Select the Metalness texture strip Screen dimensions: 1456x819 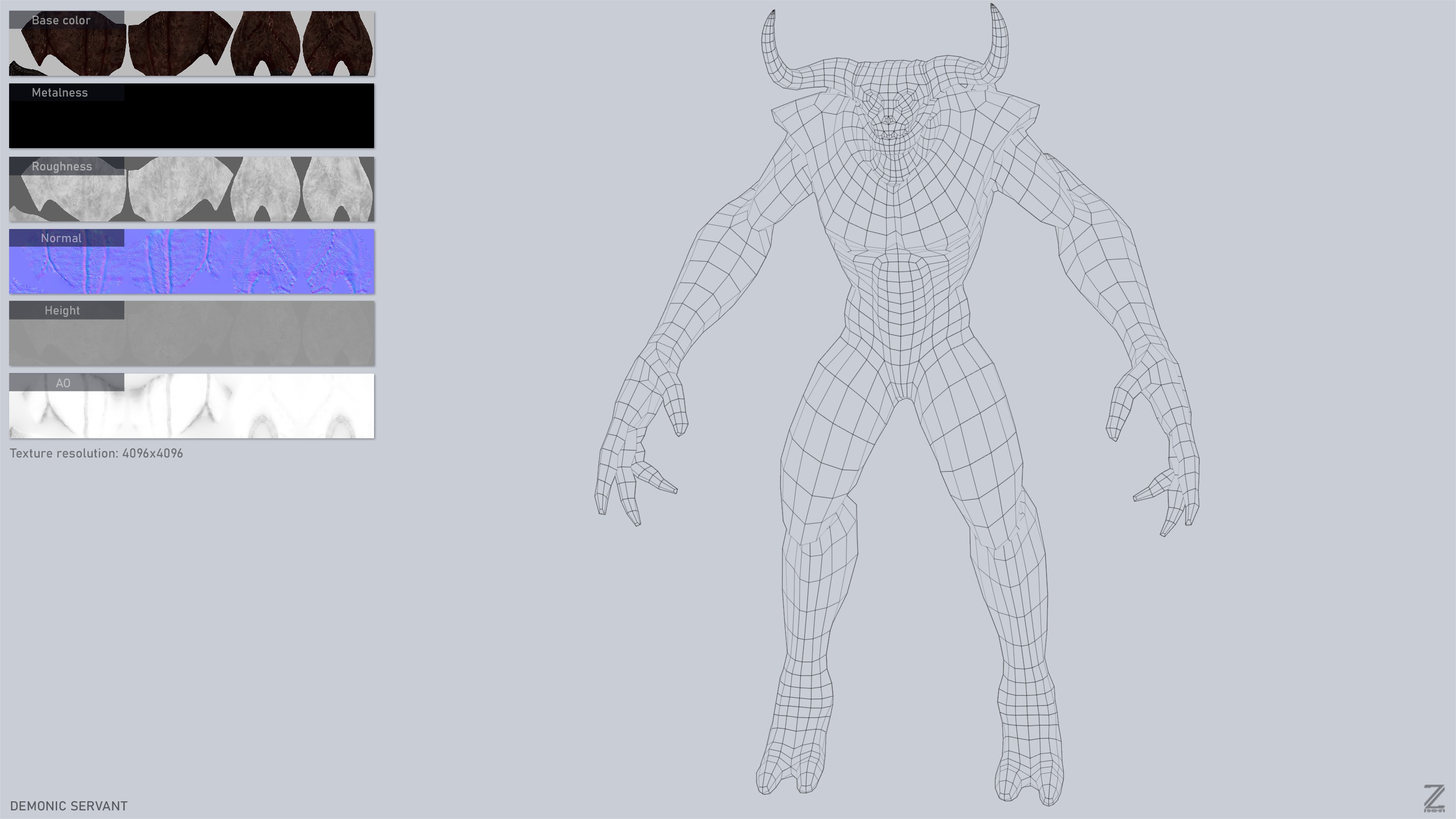(192, 116)
